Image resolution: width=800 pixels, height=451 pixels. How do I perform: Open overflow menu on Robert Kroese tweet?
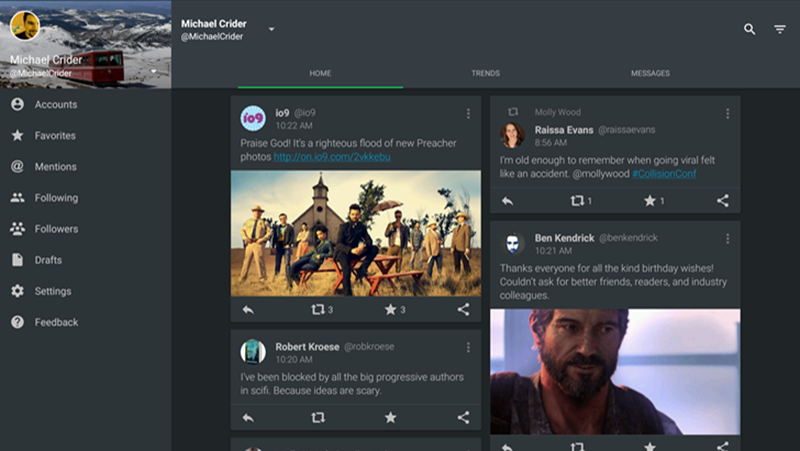pyautogui.click(x=468, y=347)
